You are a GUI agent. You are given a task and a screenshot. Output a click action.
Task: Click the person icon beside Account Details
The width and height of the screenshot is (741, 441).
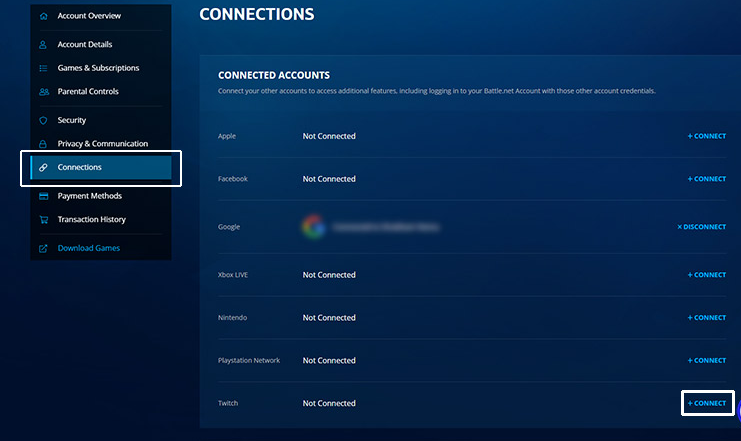coord(43,44)
